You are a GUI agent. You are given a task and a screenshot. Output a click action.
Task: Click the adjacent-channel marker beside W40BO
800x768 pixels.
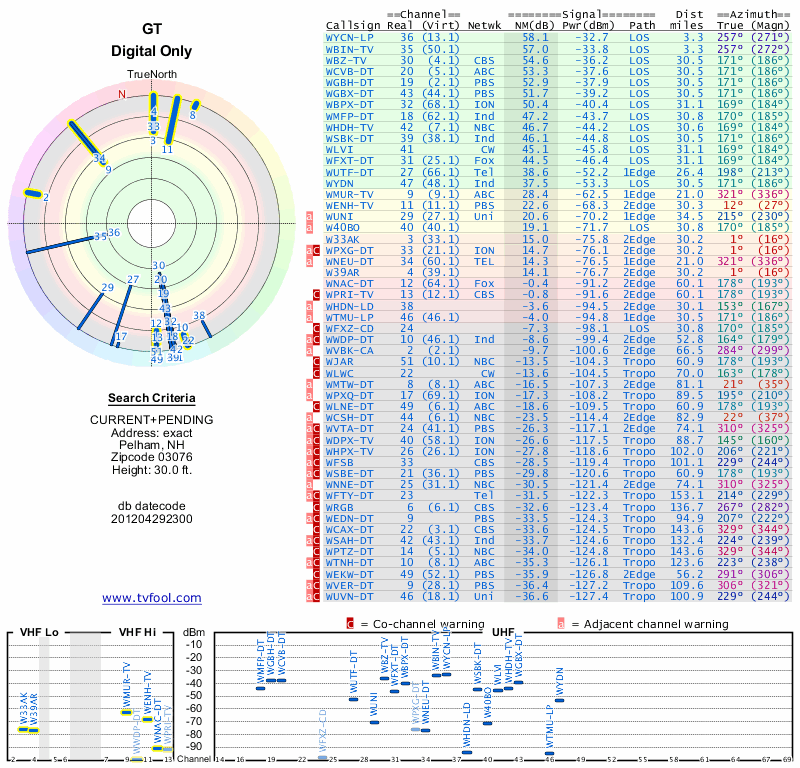[309, 228]
